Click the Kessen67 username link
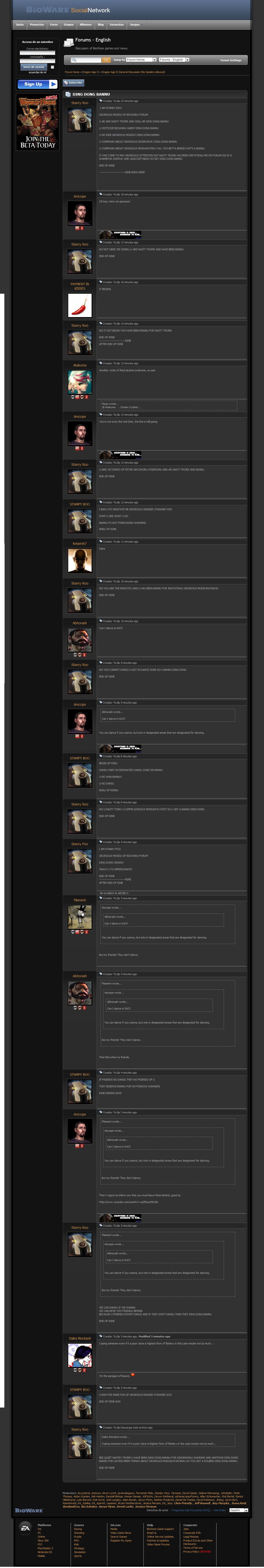 (x=80, y=544)
